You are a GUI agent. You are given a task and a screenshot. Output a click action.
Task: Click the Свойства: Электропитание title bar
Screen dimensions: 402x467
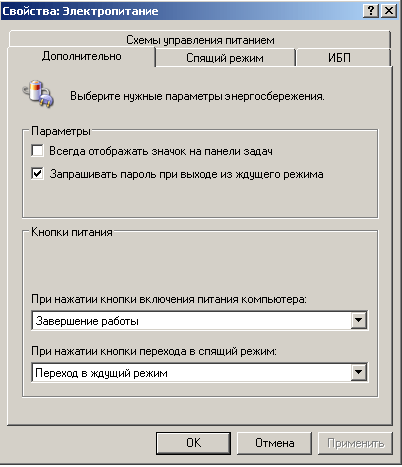182,11
